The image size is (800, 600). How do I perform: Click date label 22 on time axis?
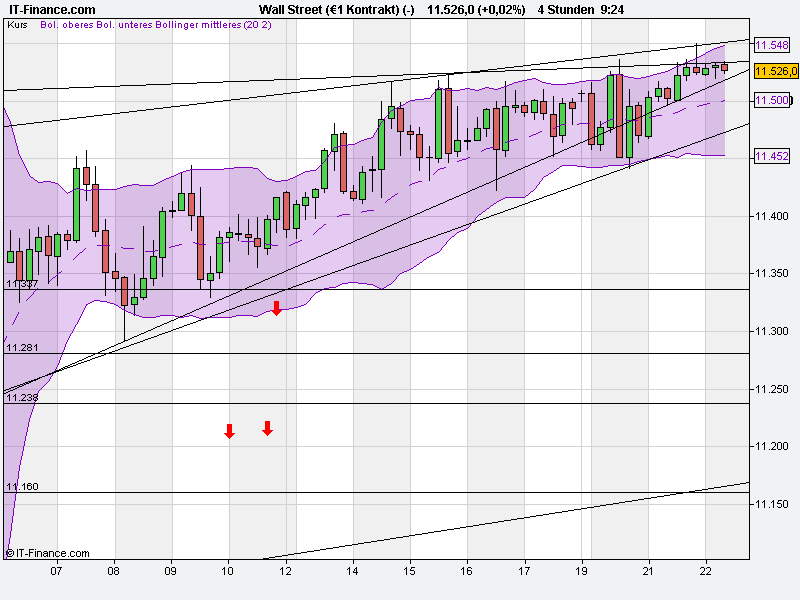click(705, 571)
